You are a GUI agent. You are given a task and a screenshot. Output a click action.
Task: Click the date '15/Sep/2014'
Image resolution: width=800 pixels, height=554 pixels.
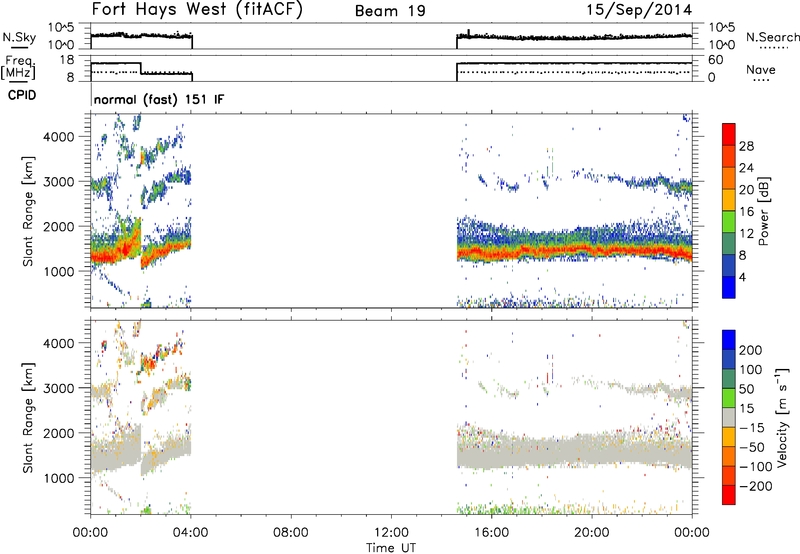coord(639,10)
